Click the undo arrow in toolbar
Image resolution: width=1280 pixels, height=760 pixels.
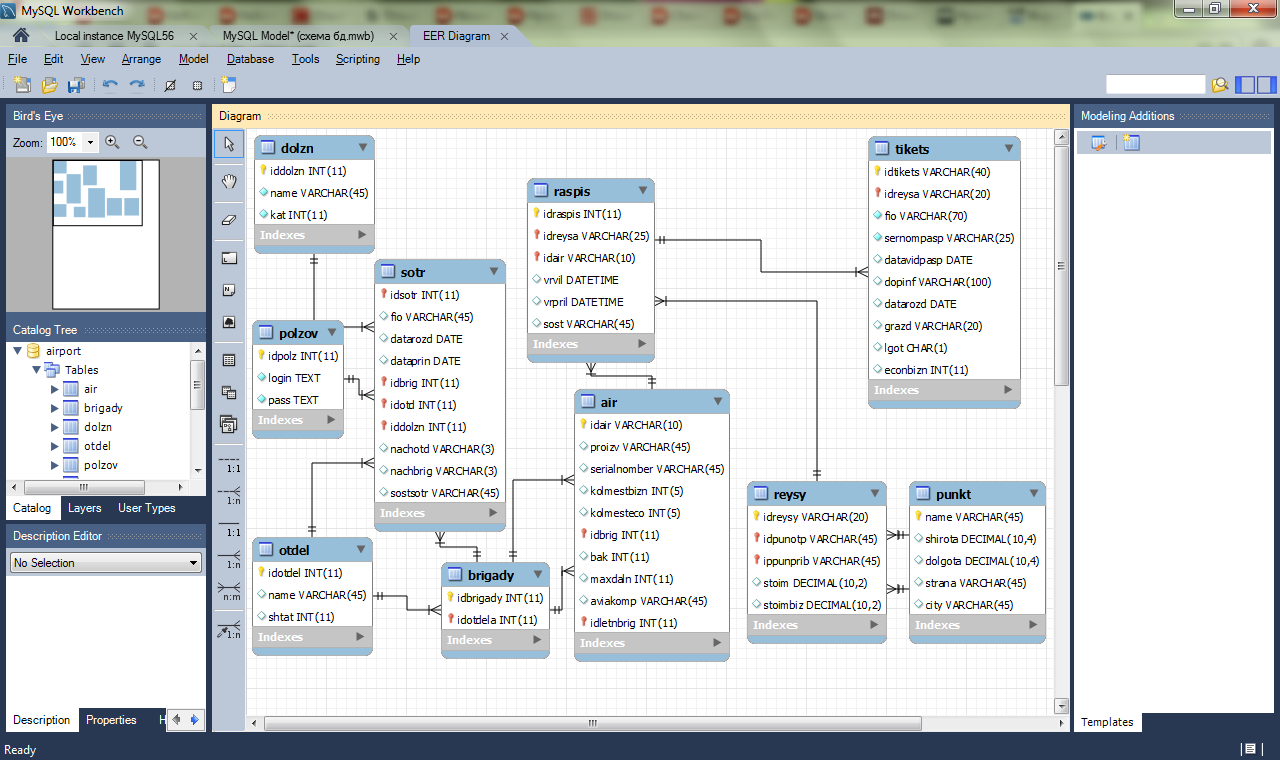click(x=110, y=86)
